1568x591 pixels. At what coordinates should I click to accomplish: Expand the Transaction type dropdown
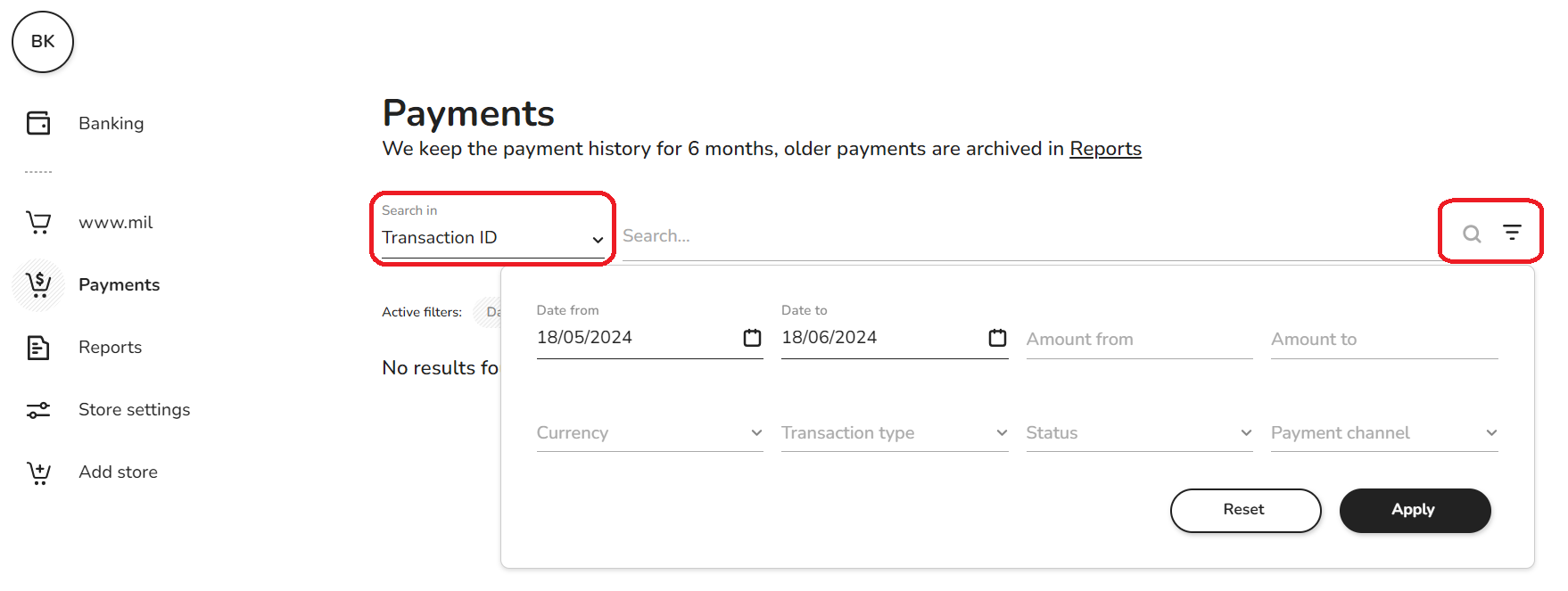[x=894, y=433]
